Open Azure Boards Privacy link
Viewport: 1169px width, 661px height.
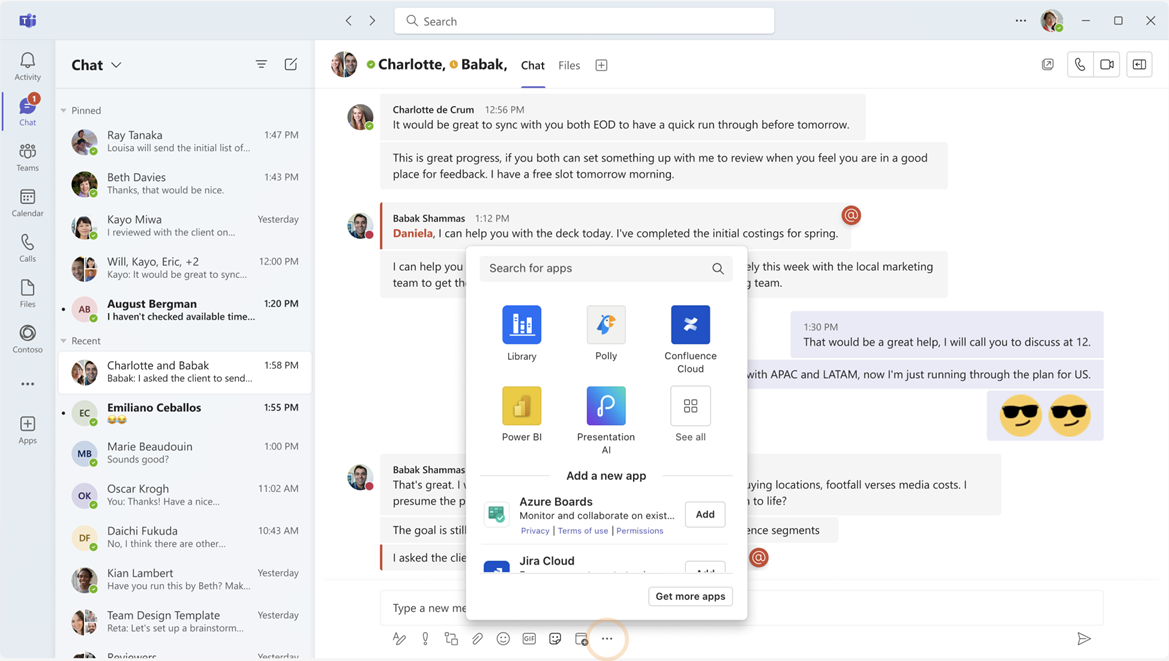click(x=535, y=531)
